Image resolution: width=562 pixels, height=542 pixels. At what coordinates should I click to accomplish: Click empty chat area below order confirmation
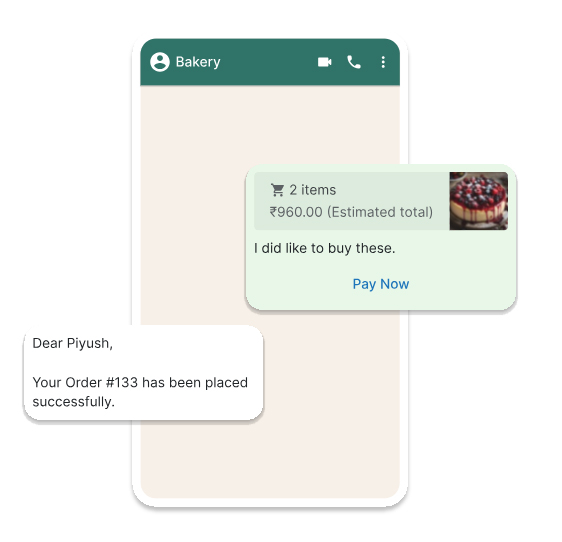coord(270,459)
